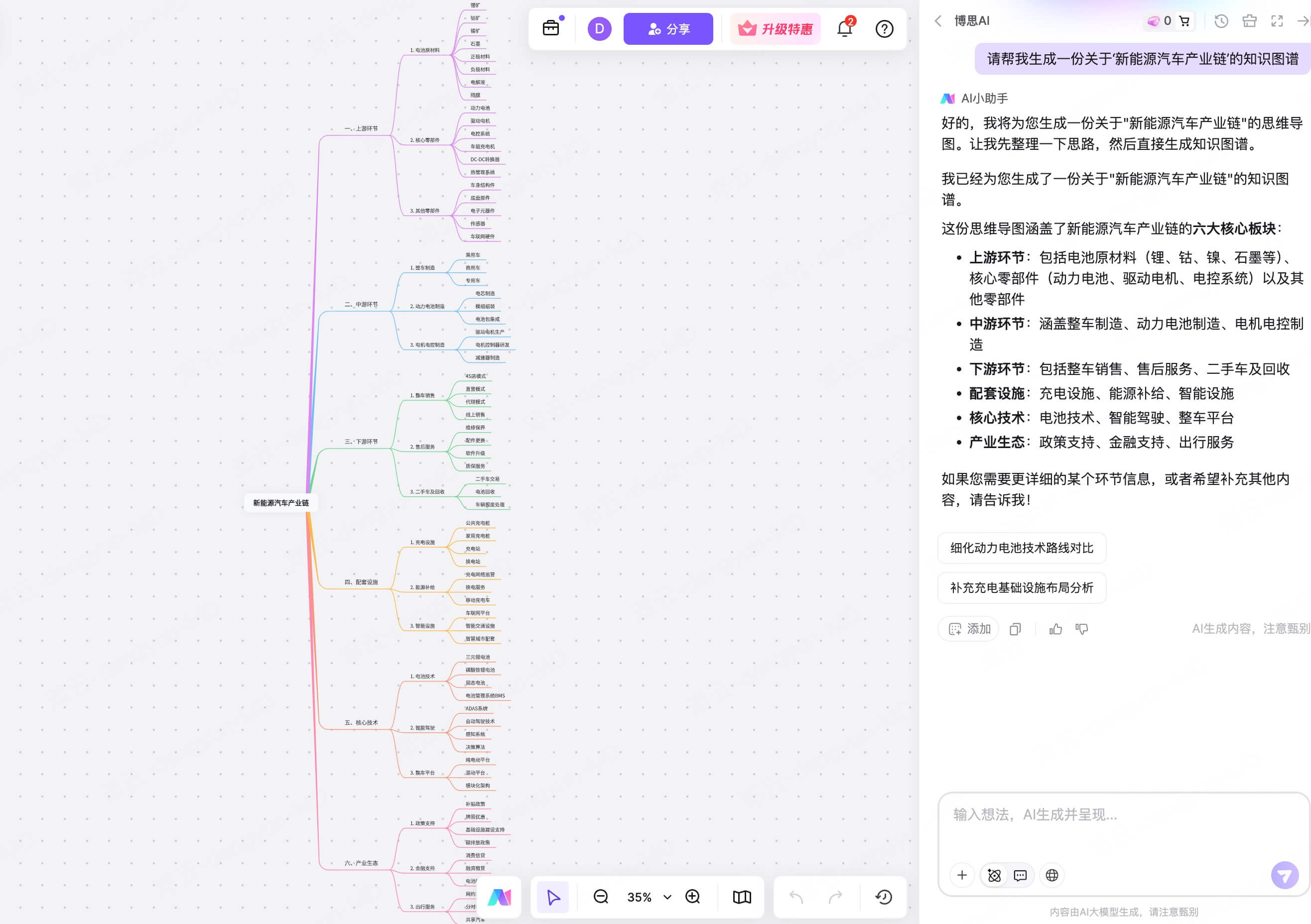The width and height of the screenshot is (1311, 924).
Task: Open the user avatar D menu
Action: coord(600,28)
